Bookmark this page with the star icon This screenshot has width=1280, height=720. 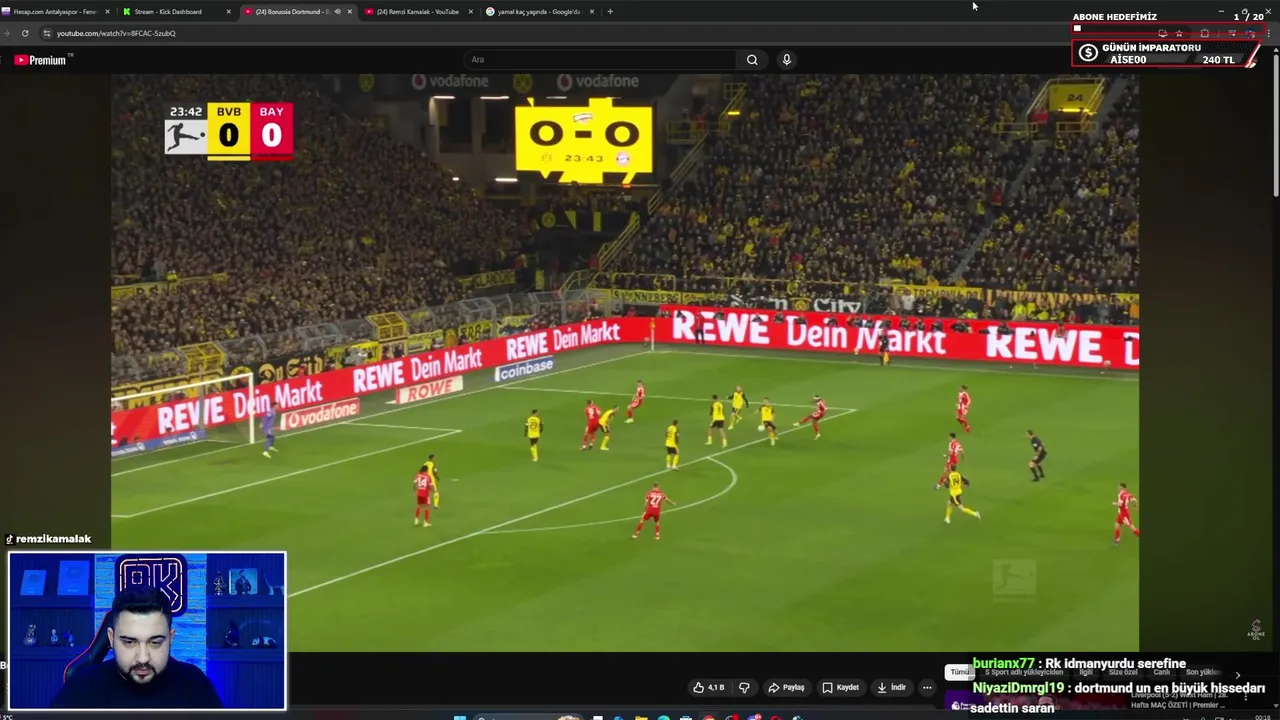1179,33
